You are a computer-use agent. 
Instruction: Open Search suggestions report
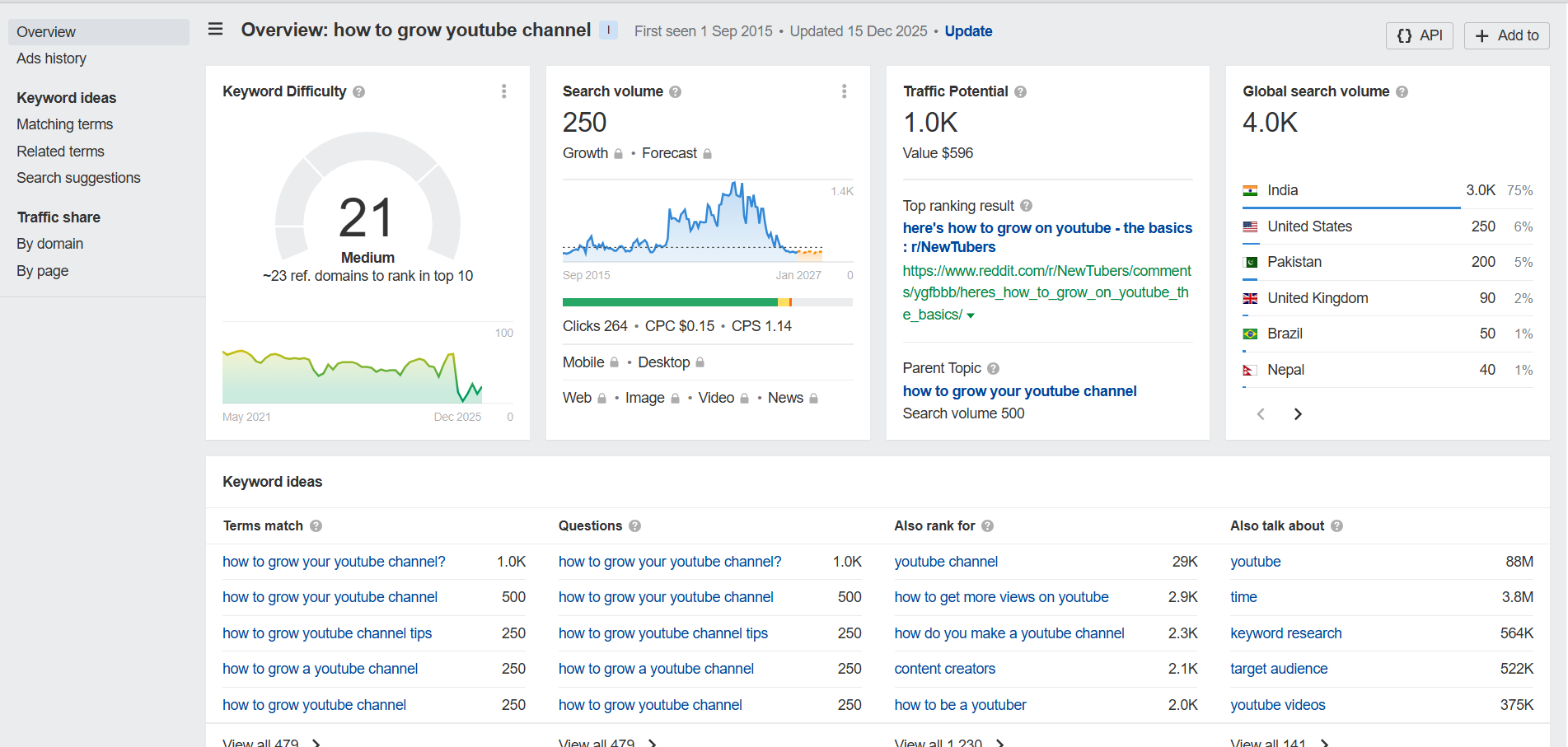78,178
